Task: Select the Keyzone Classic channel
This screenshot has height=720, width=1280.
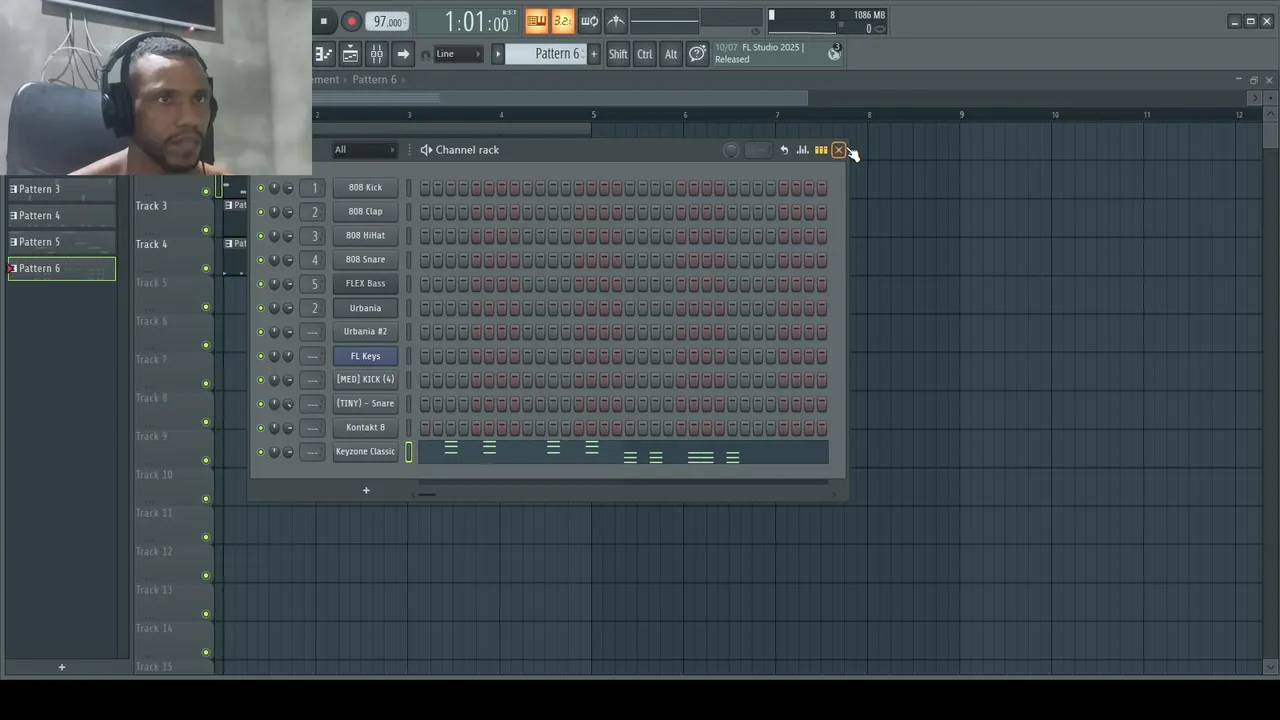Action: coord(365,451)
